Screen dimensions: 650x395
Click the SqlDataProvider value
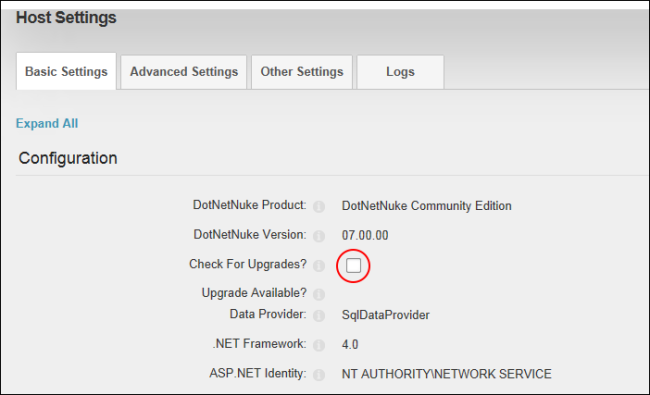pos(386,315)
